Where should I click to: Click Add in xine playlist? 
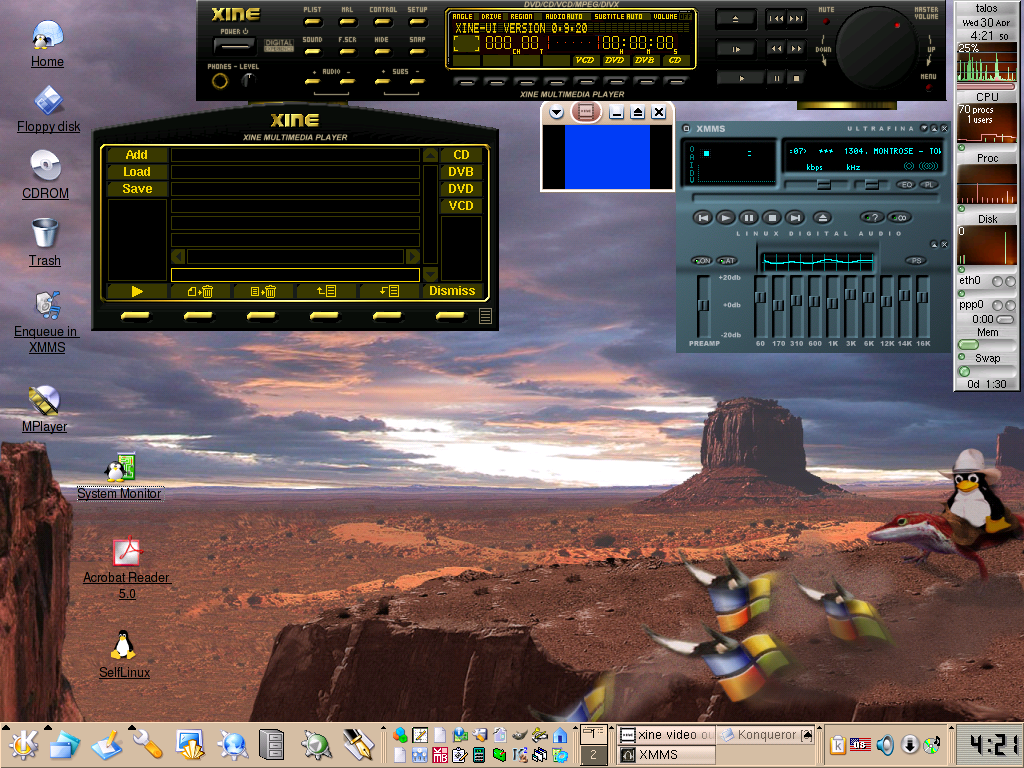pos(136,155)
